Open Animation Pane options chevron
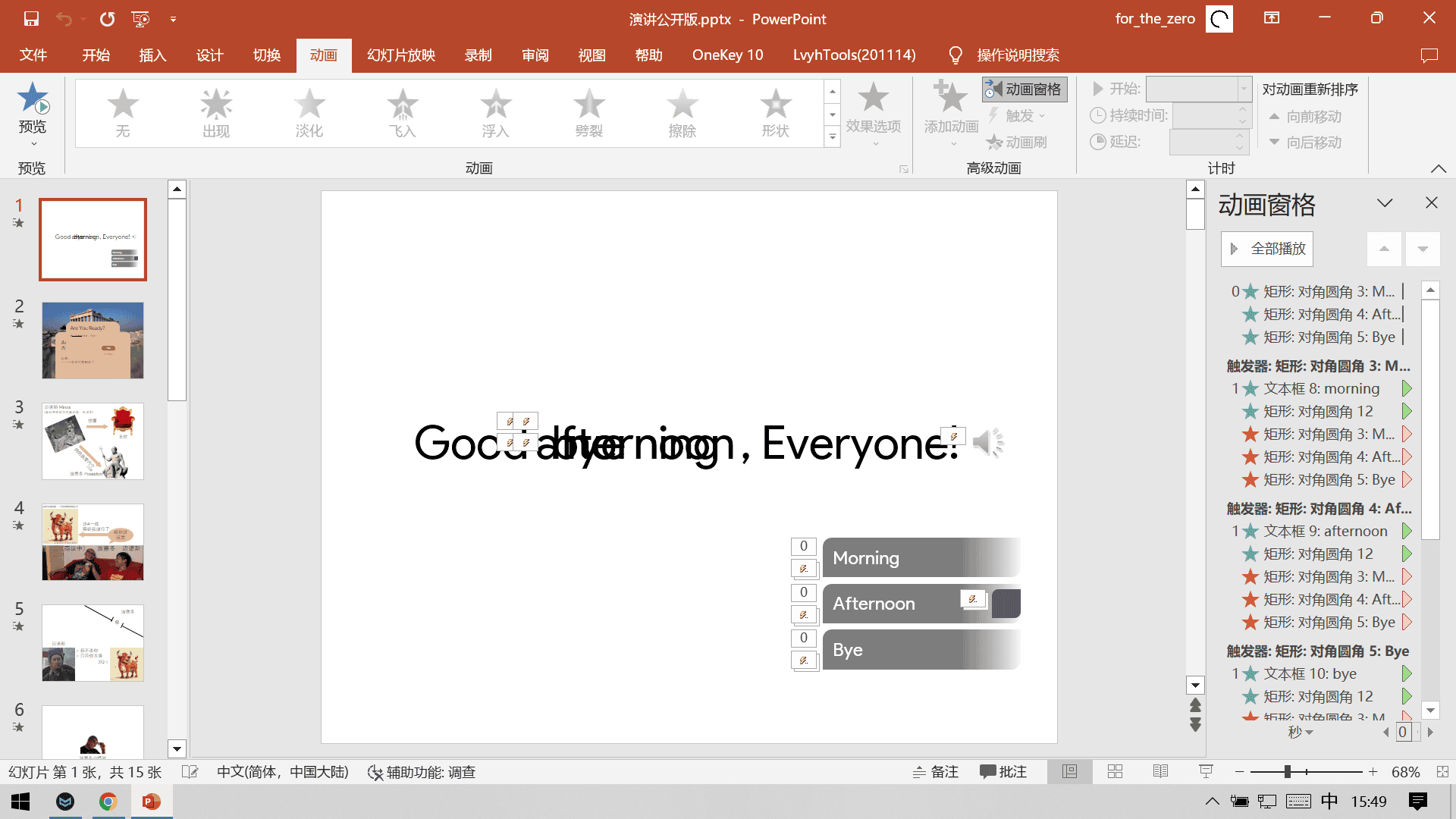Screen dimensions: 1456x819 click(1385, 202)
